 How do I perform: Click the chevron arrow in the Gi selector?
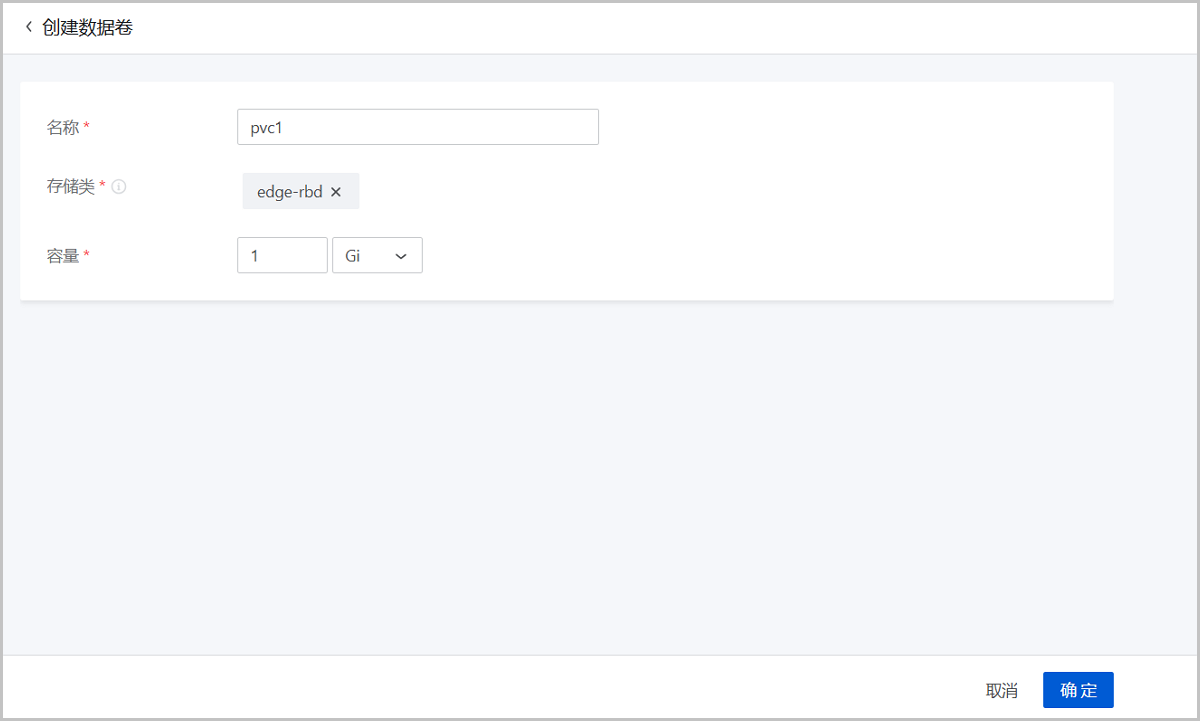(401, 256)
